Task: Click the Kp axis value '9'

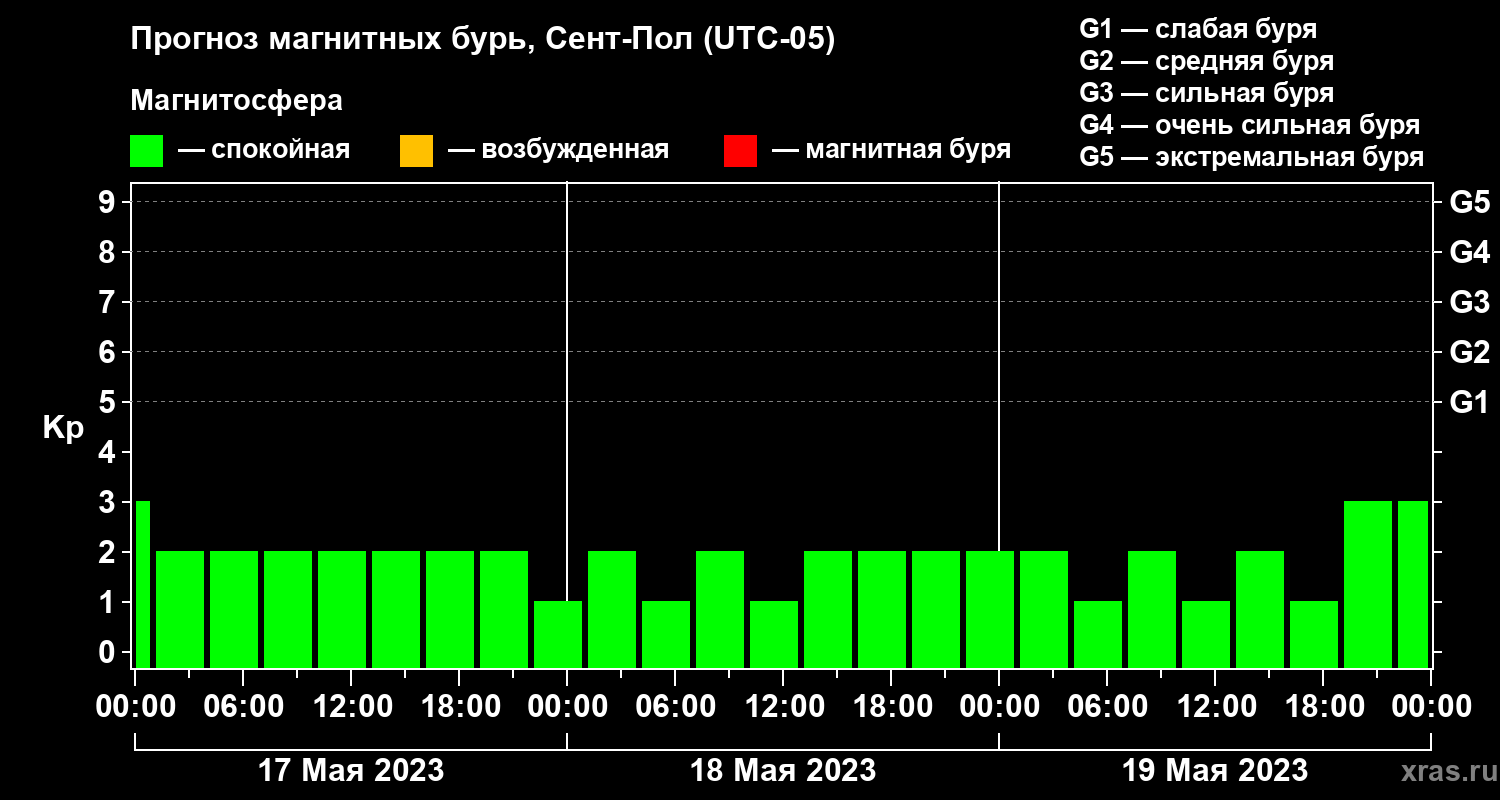Action: (108, 202)
